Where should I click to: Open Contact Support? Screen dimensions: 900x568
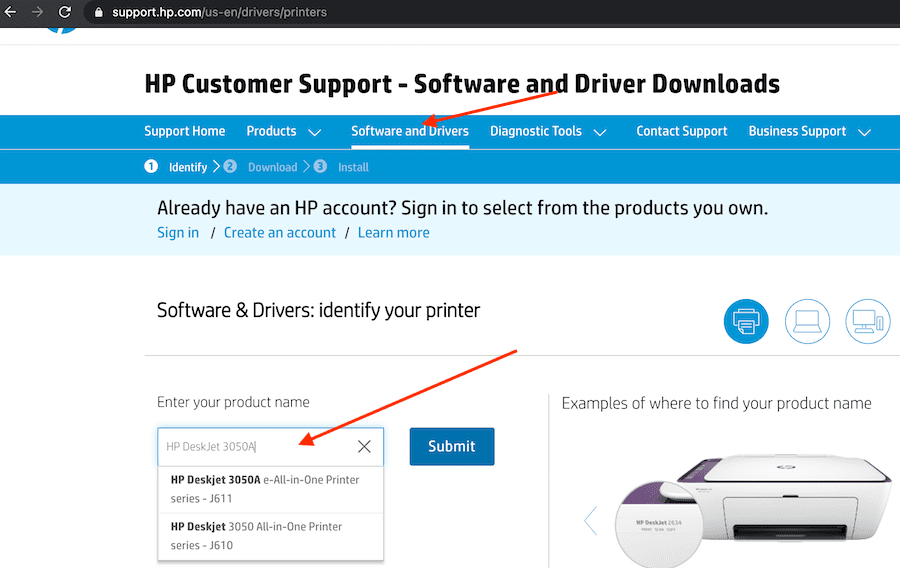coord(681,131)
